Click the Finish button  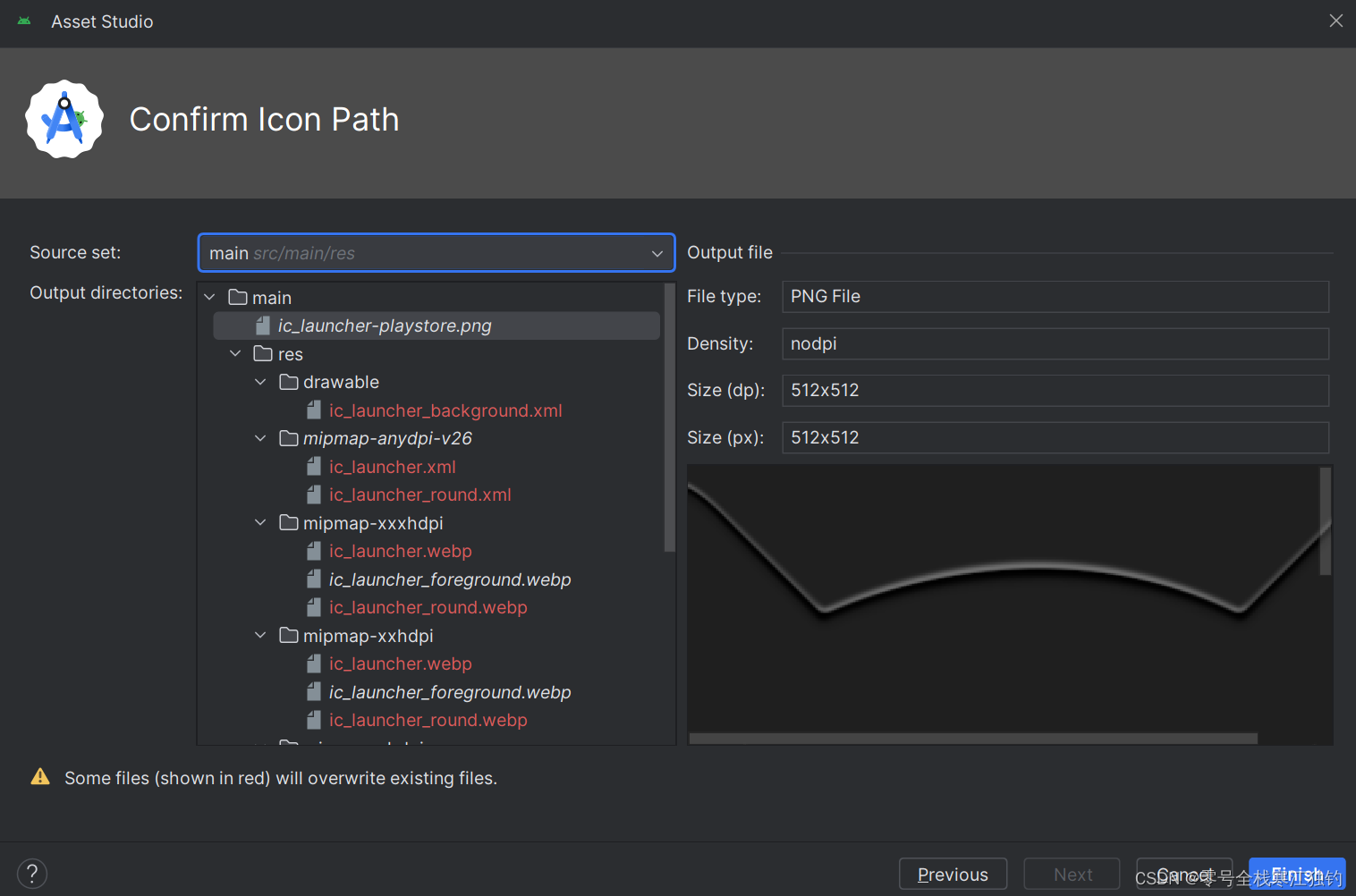pos(1297,874)
